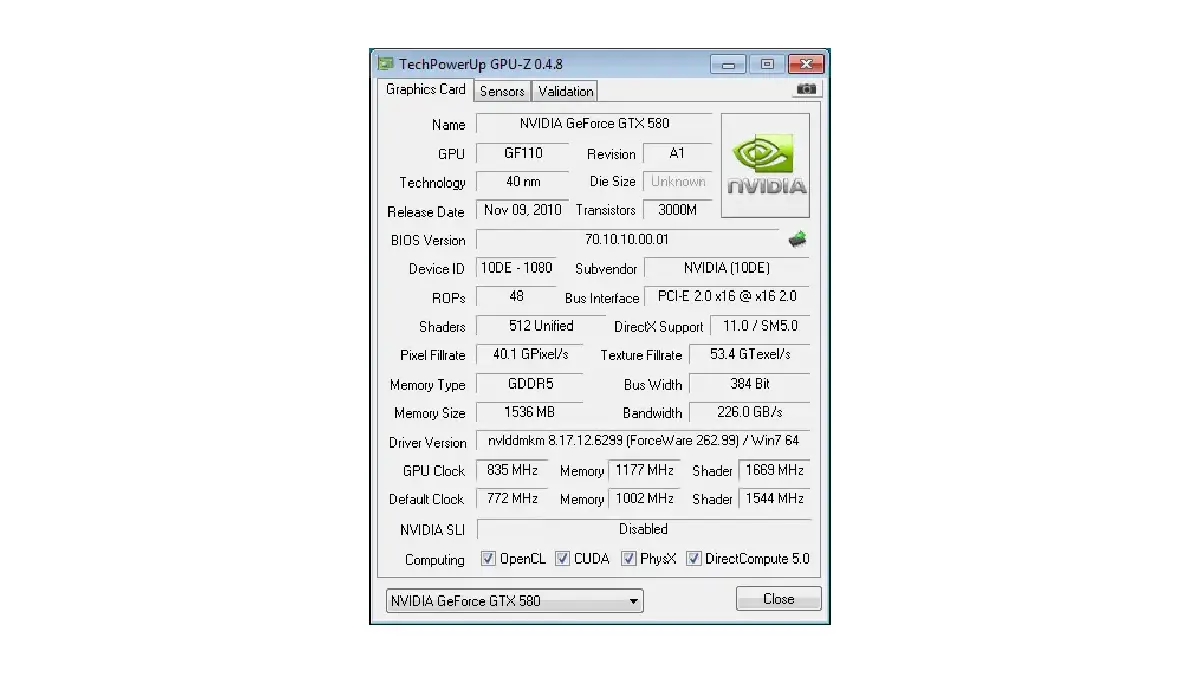This screenshot has width=1200, height=675.
Task: Click the 'Subvendor' label
Action: 606,269
